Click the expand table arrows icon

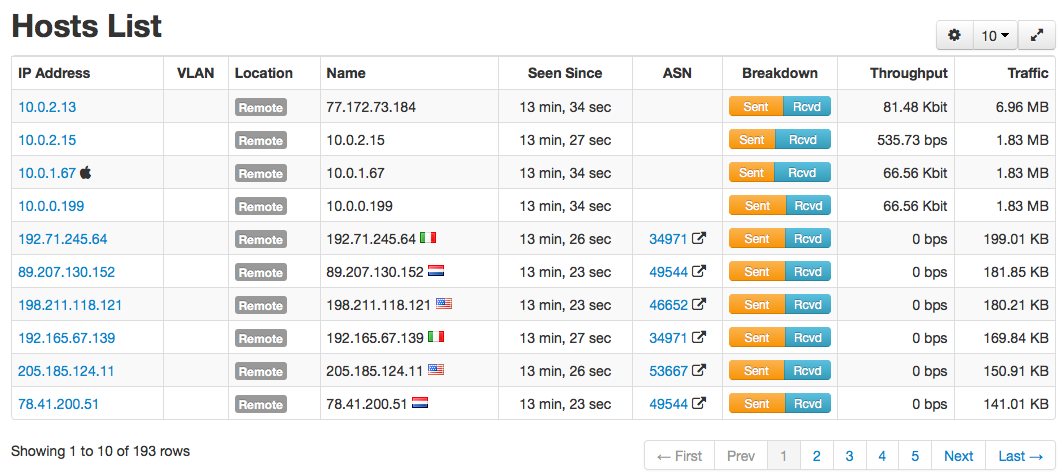point(1036,35)
